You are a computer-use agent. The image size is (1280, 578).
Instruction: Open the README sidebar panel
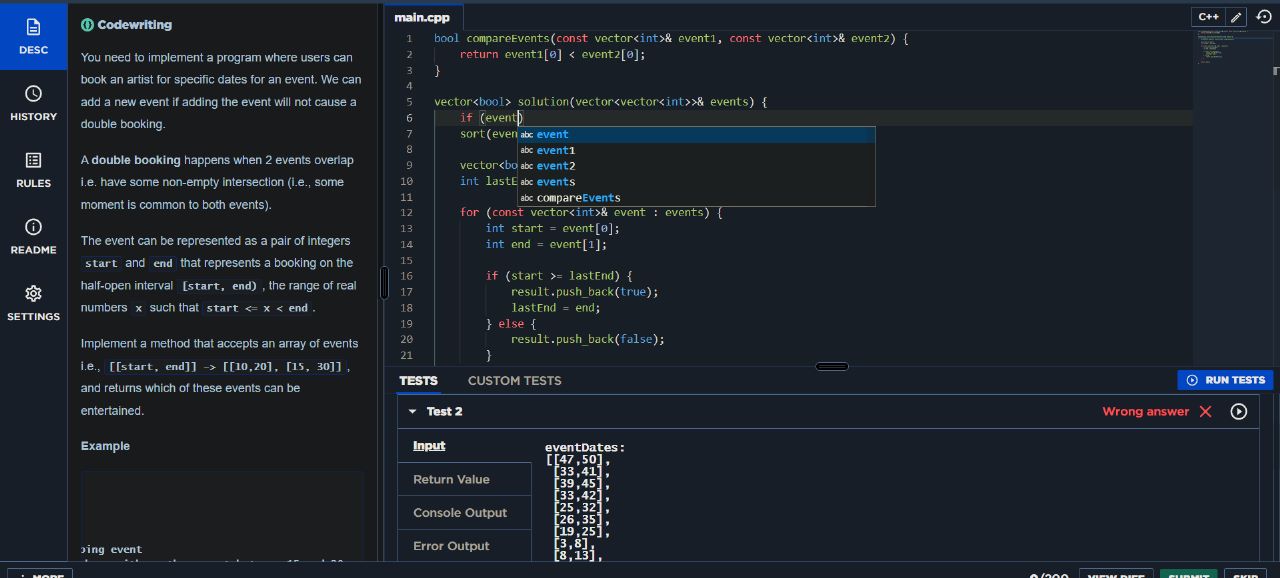(x=33, y=237)
